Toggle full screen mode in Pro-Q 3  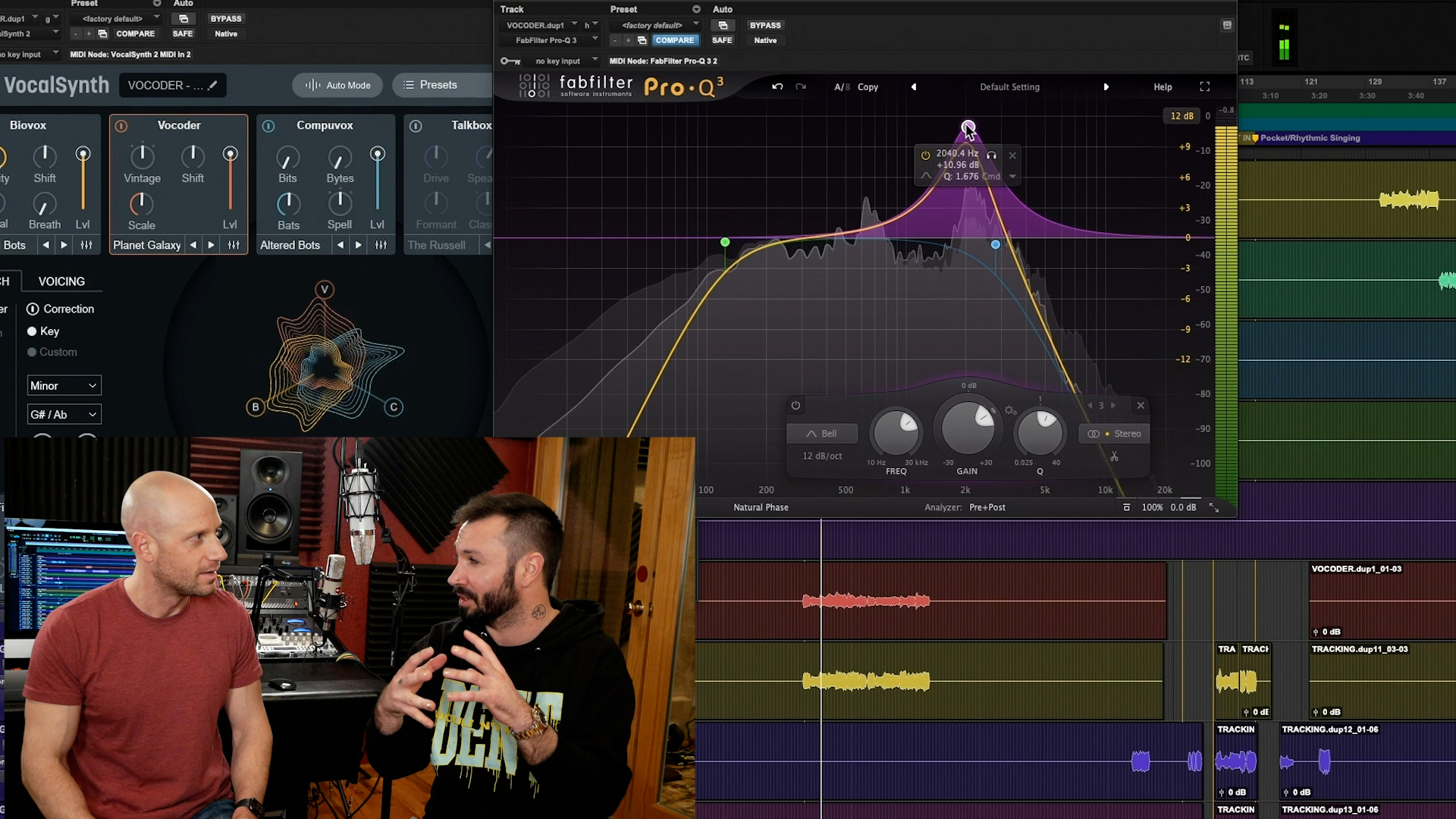[1204, 86]
